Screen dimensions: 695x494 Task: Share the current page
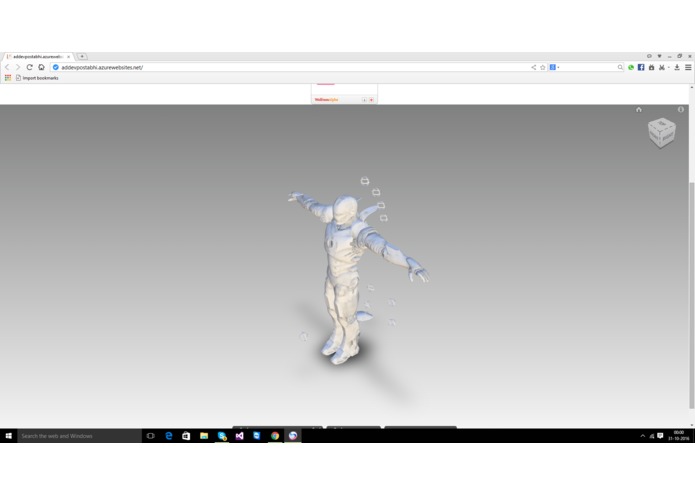point(534,67)
